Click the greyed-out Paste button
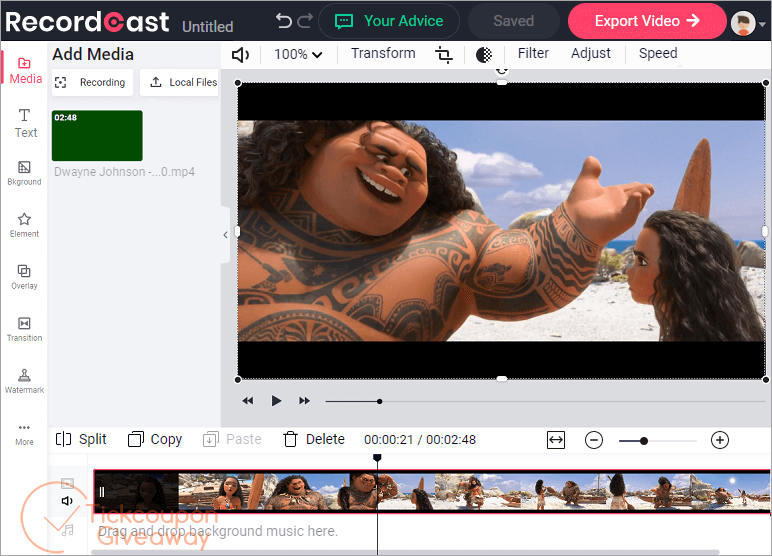 click(x=232, y=439)
